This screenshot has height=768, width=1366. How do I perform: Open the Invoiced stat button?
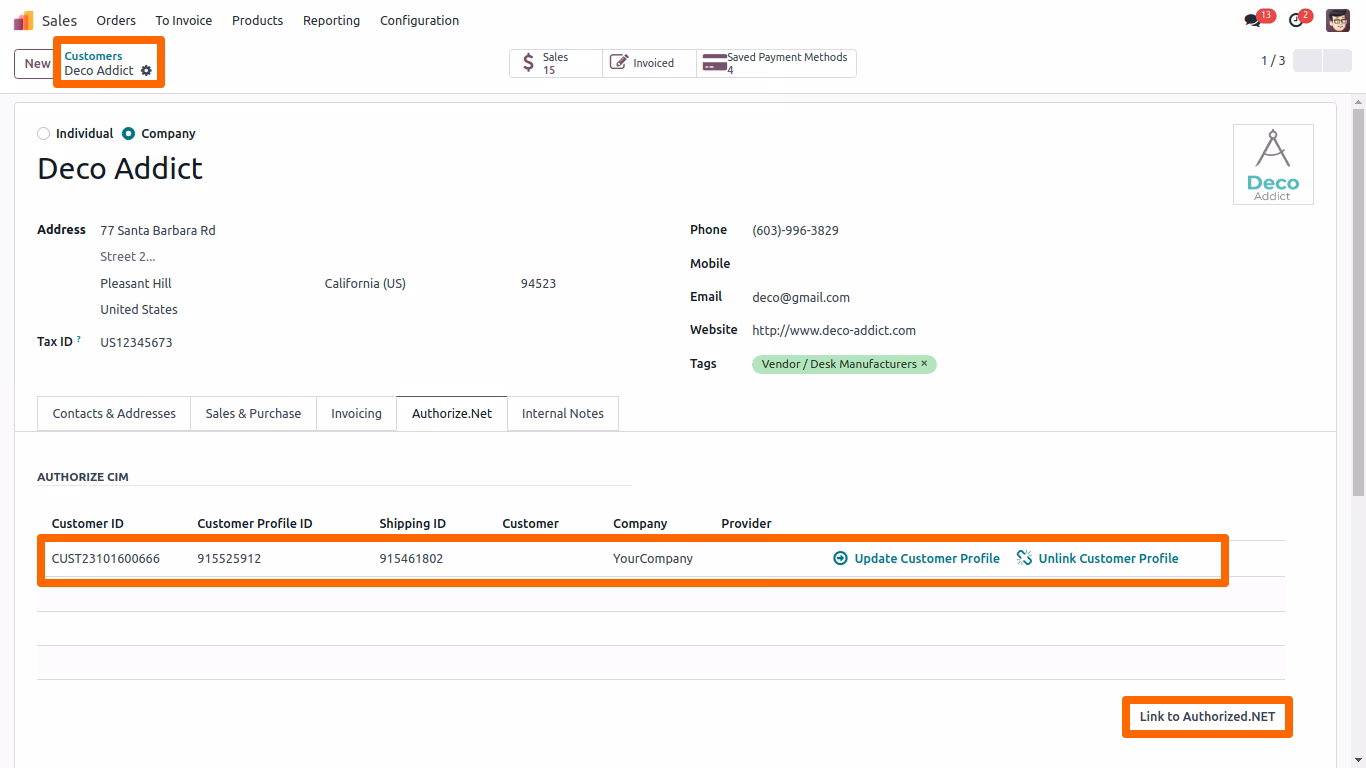[x=649, y=63]
